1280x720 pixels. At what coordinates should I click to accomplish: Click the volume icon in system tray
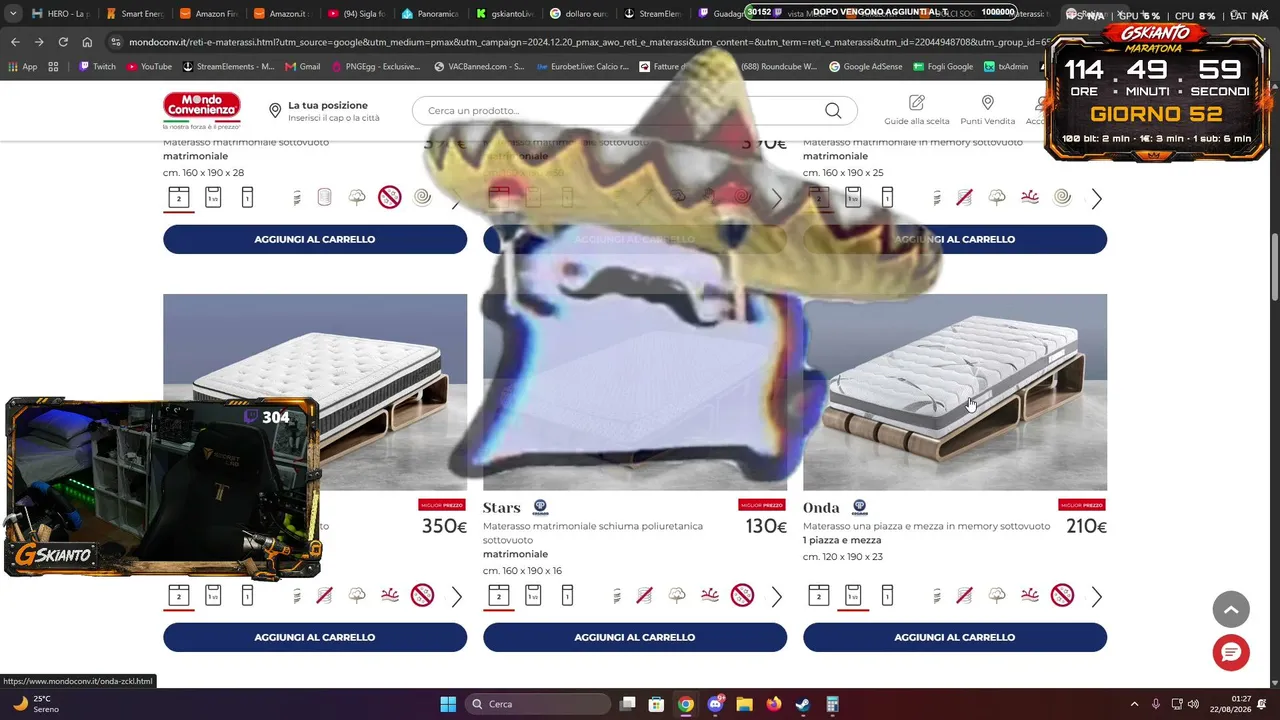[x=1193, y=704]
